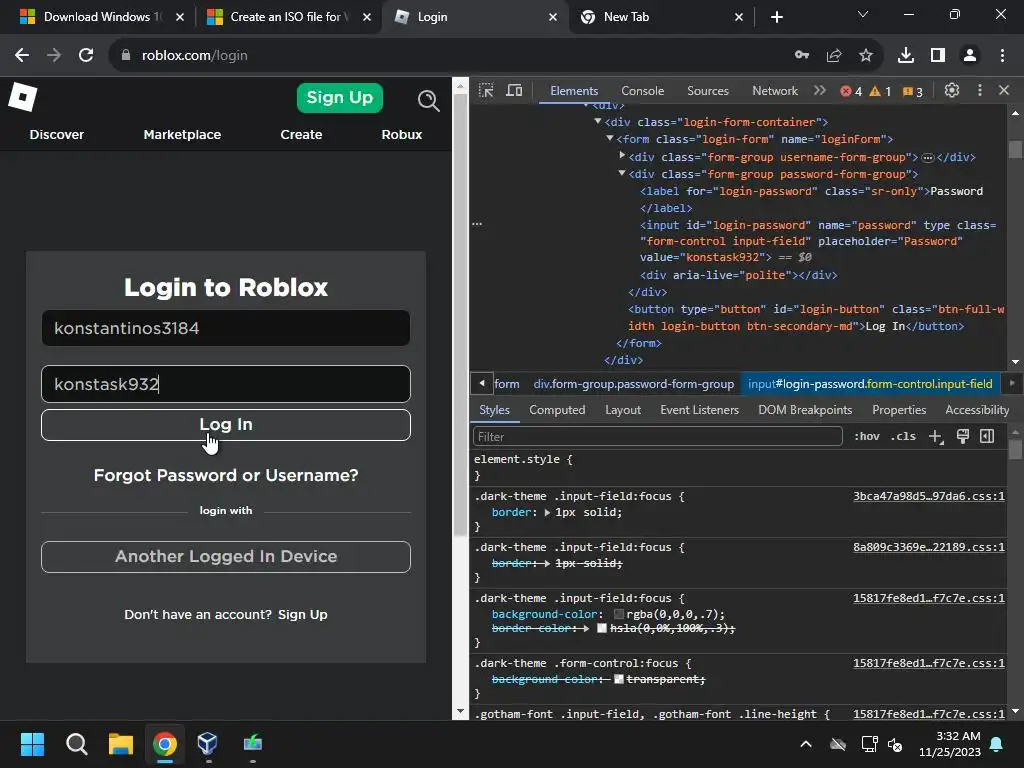Open File Explorer from the taskbar
Image resolution: width=1024 pixels, height=768 pixels.
[x=121, y=744]
